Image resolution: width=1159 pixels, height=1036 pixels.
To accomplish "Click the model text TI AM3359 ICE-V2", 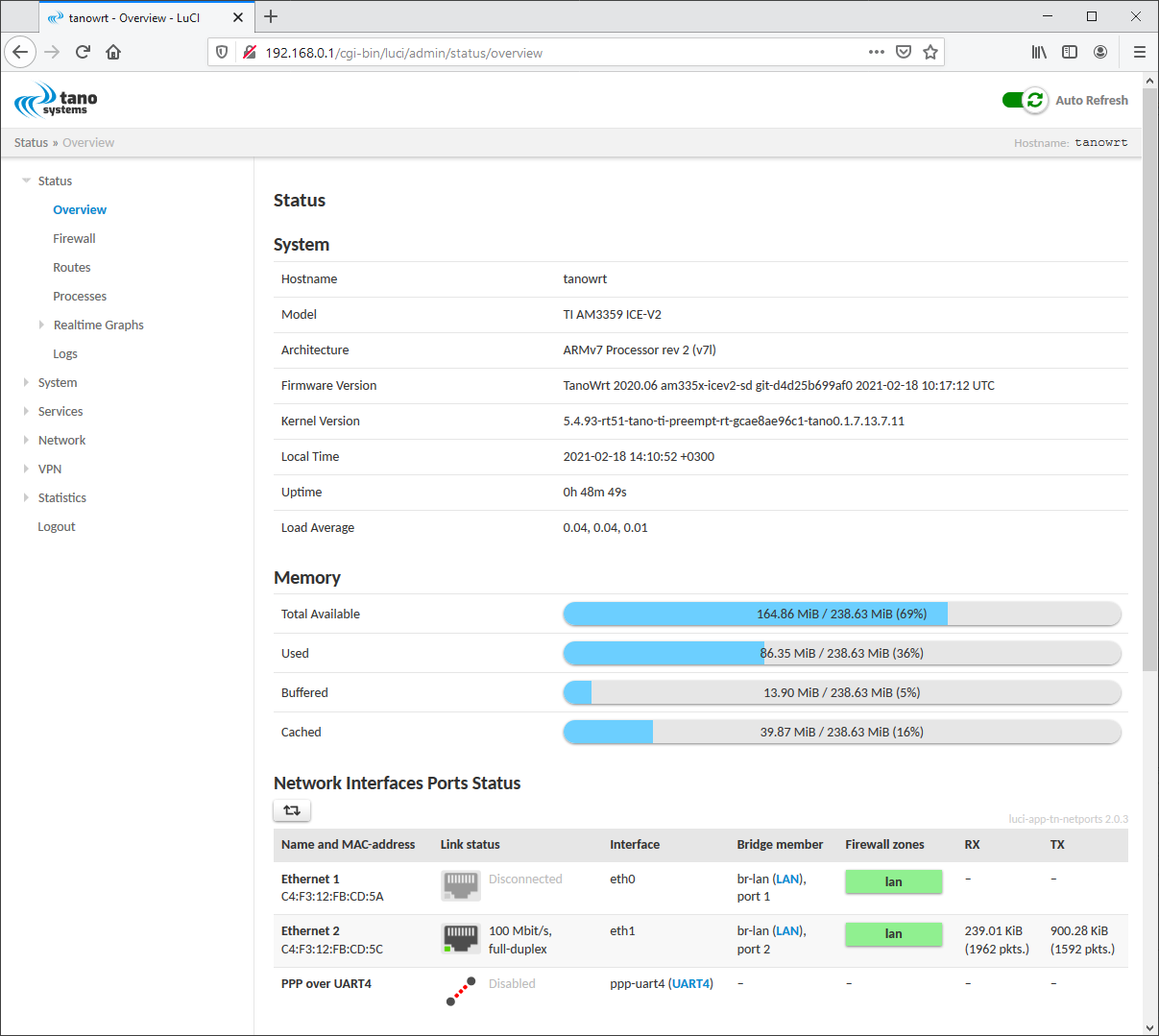I will (x=612, y=314).
